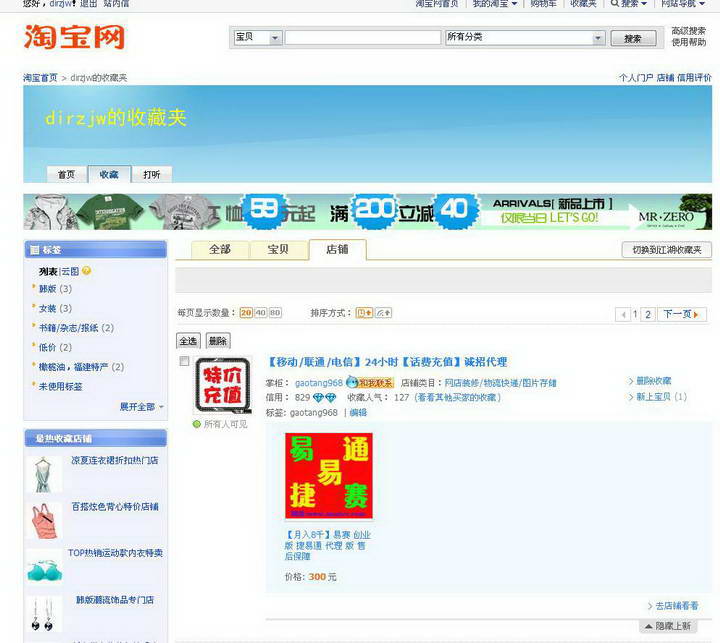Expand all tags with 展开全部
Image resolution: width=720 pixels, height=643 pixels.
pos(141,406)
